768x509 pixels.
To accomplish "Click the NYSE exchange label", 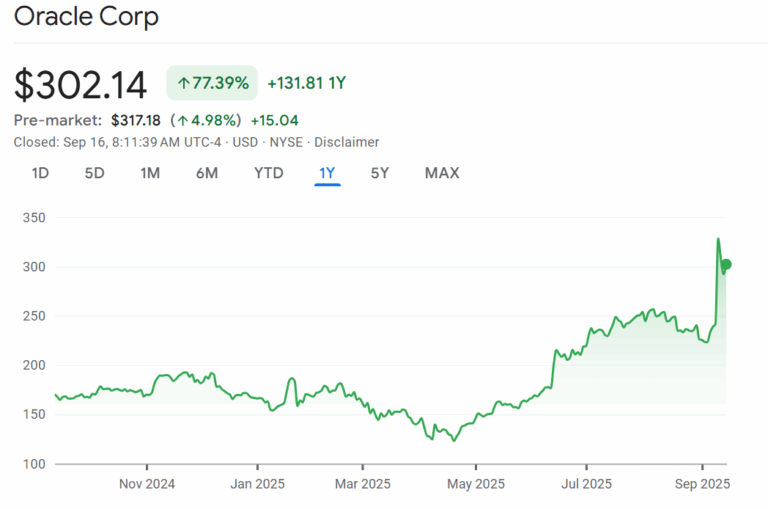I will tap(286, 142).
